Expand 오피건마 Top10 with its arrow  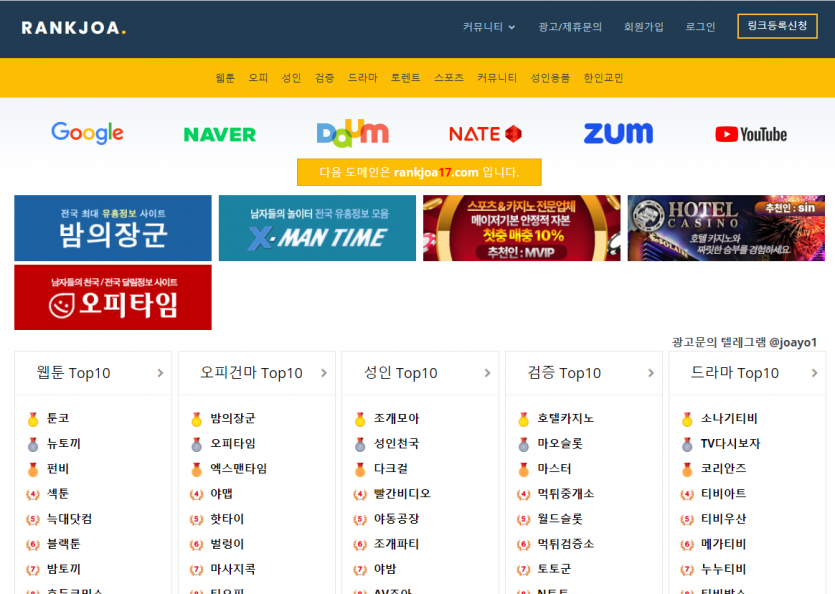pos(324,373)
